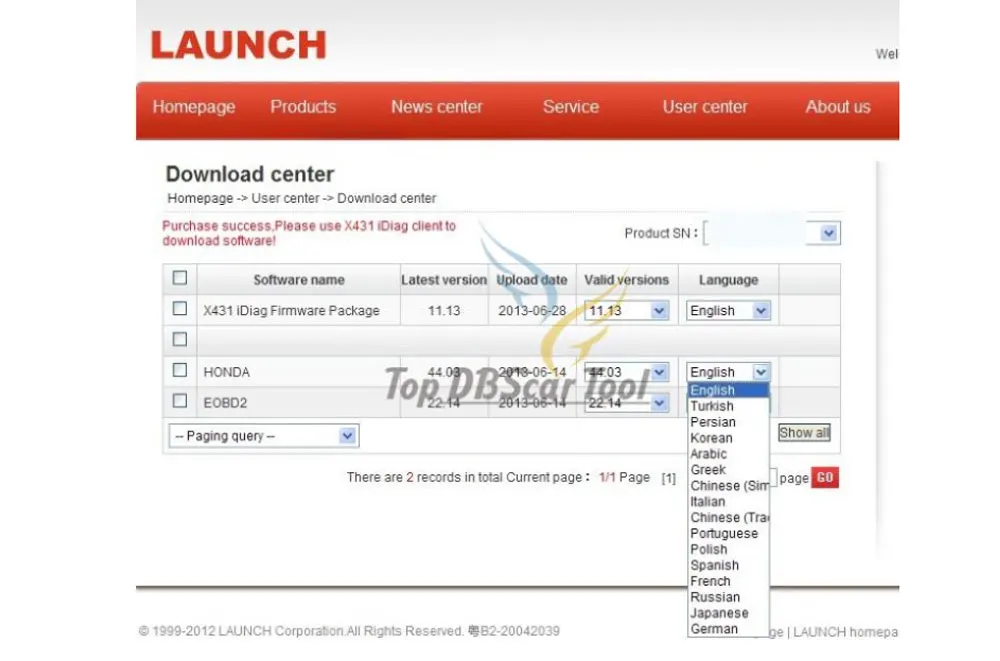1000x661 pixels.
Task: Check the X431 iDiag Firmware Package row
Action: pos(180,309)
